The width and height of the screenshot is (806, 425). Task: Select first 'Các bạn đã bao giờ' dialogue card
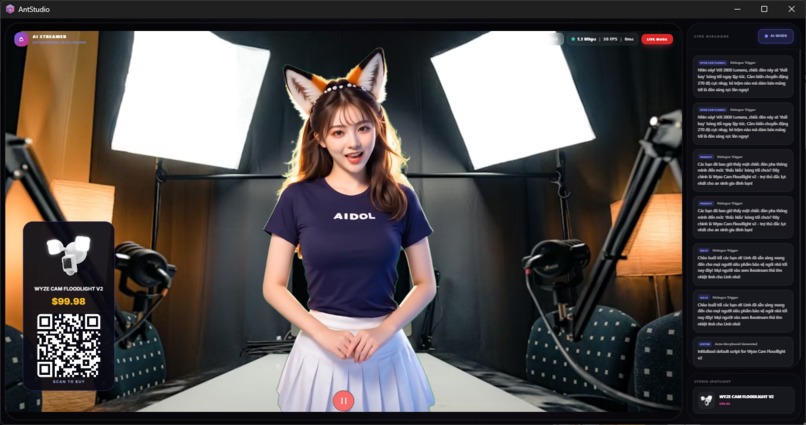743,171
